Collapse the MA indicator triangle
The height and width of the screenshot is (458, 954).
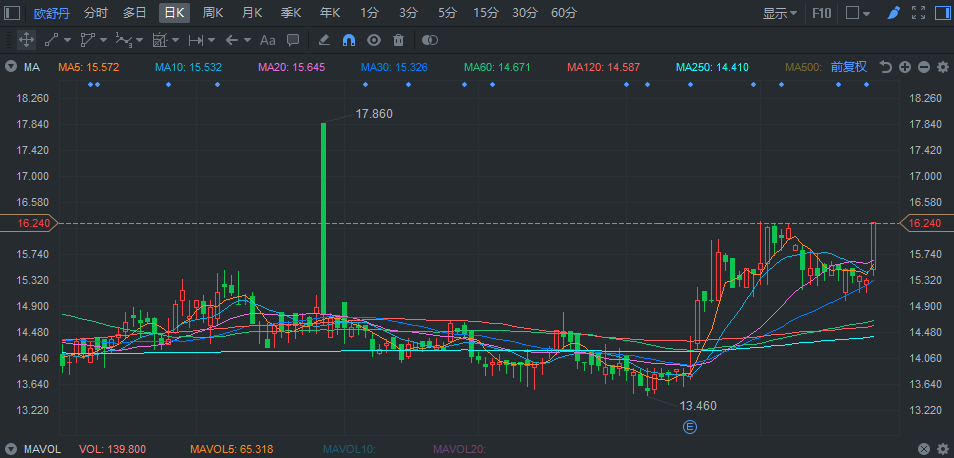click(11, 67)
